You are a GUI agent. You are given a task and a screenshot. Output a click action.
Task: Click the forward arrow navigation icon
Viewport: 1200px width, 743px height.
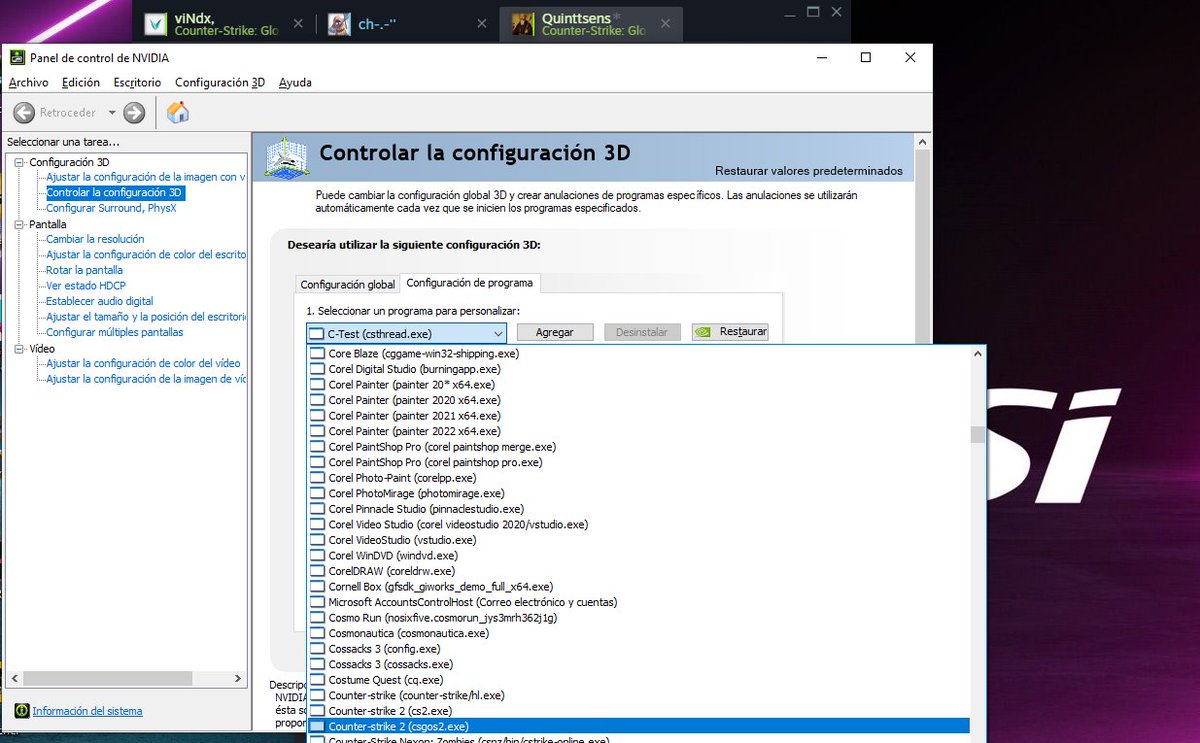coord(134,112)
